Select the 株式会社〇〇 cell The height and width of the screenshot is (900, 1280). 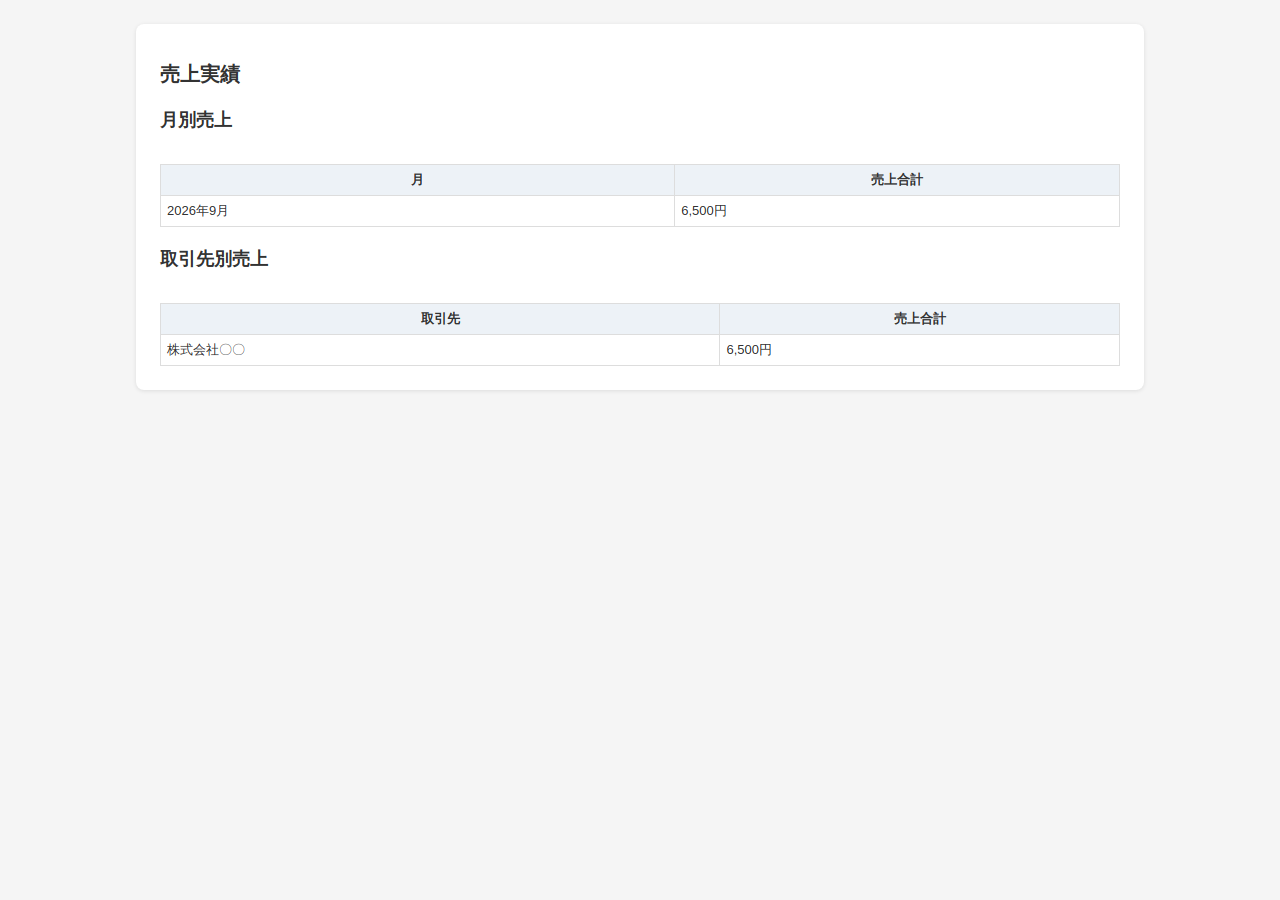tap(440, 350)
